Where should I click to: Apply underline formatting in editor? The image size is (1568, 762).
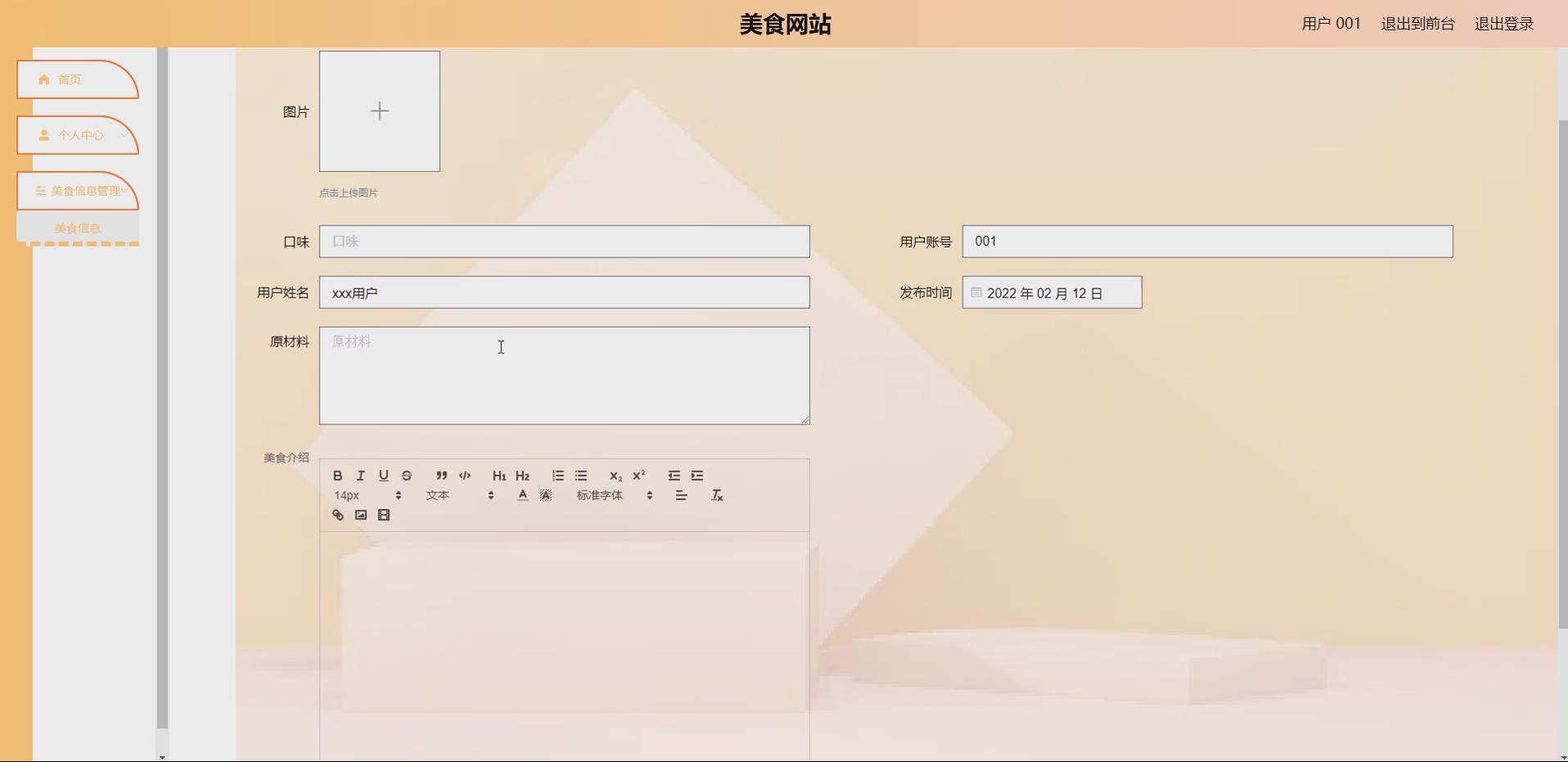(x=383, y=475)
